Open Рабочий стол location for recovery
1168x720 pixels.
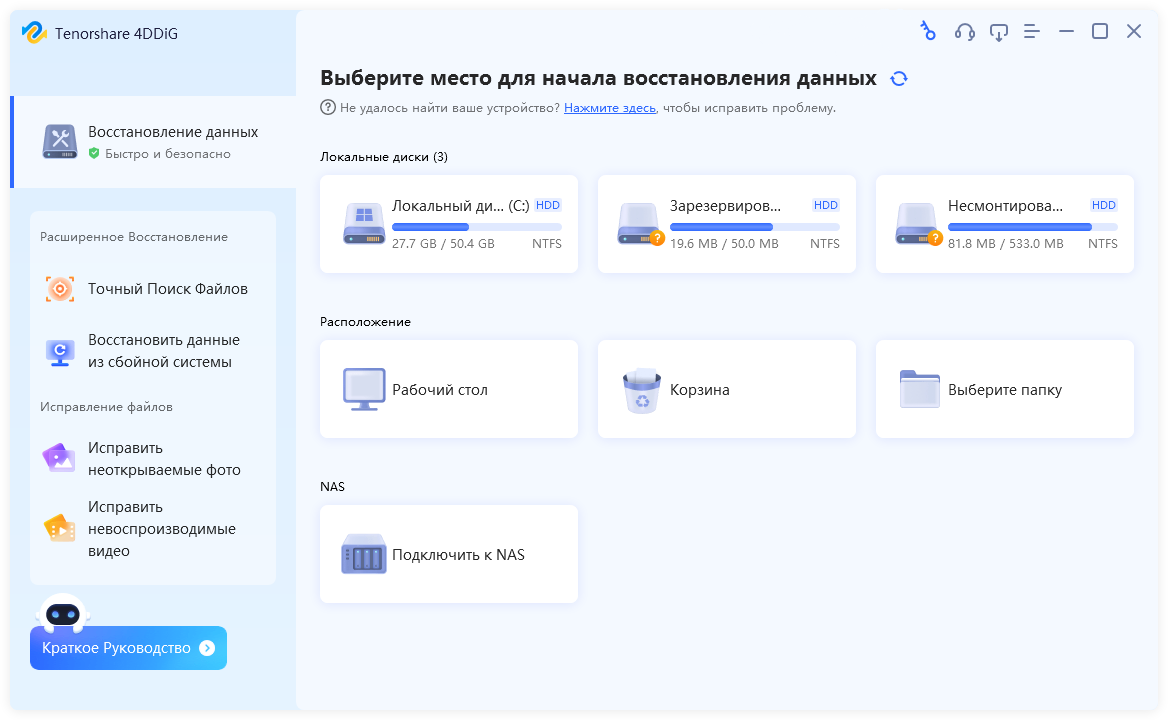click(x=448, y=389)
